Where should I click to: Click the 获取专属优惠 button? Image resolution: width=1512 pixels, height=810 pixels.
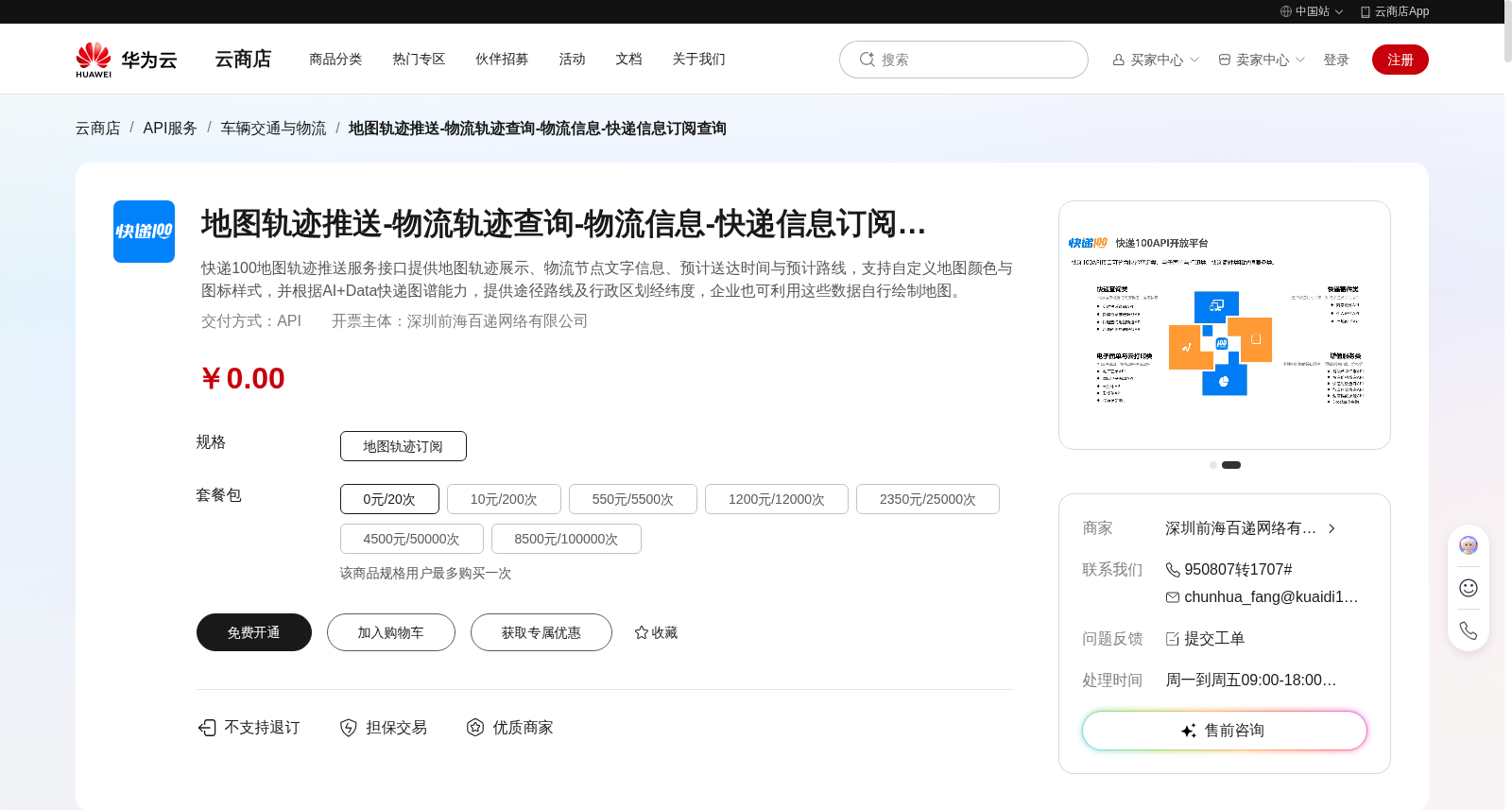[x=541, y=632]
